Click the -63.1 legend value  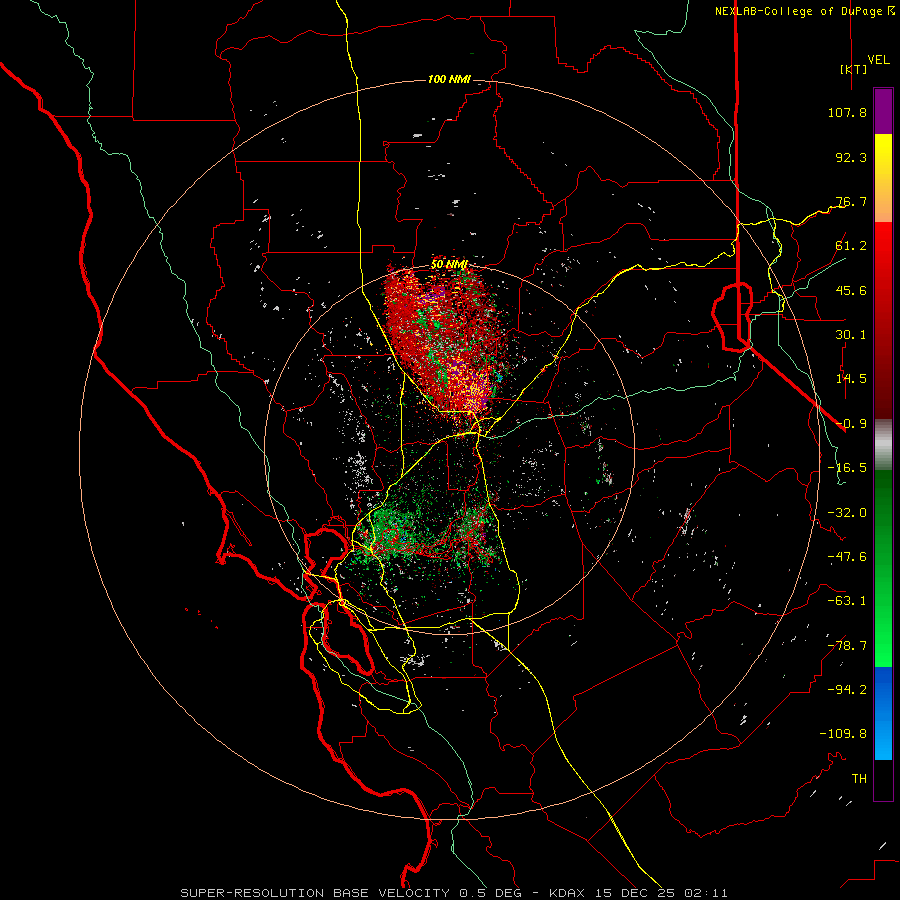click(x=847, y=601)
